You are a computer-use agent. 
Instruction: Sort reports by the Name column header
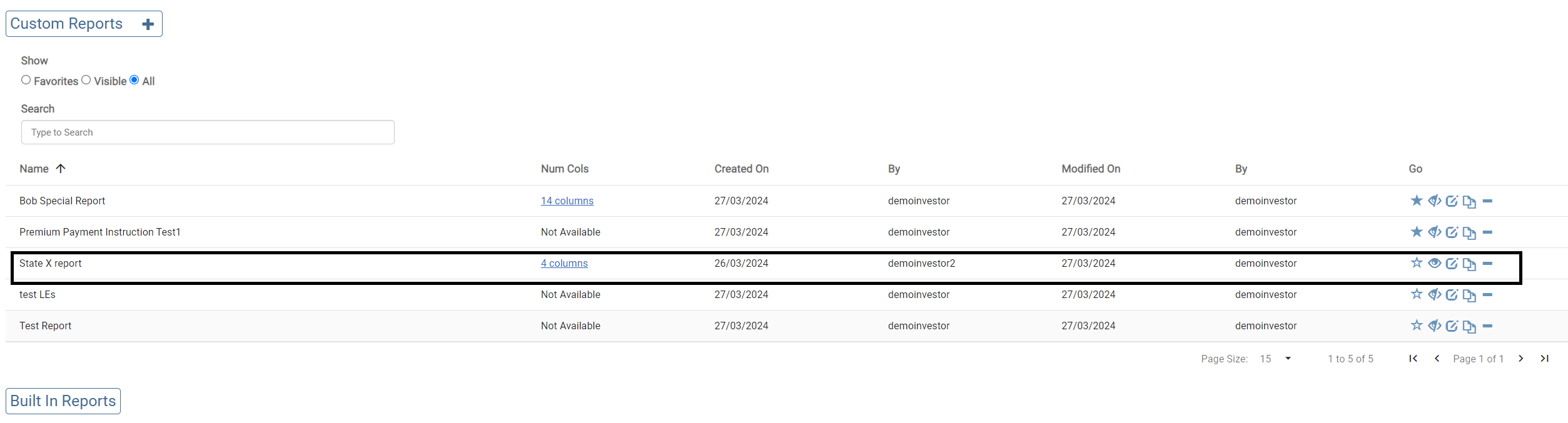point(34,169)
